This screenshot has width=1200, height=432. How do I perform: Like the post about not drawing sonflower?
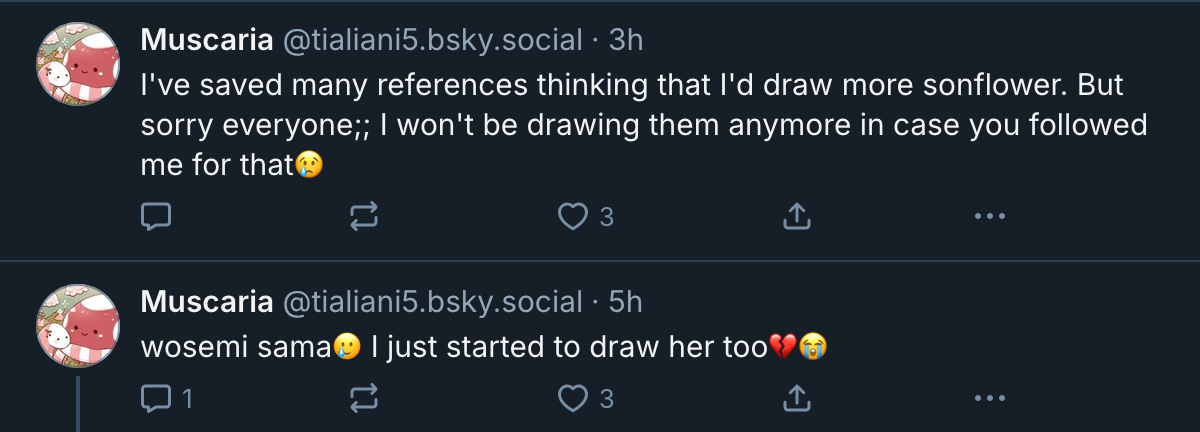click(573, 215)
